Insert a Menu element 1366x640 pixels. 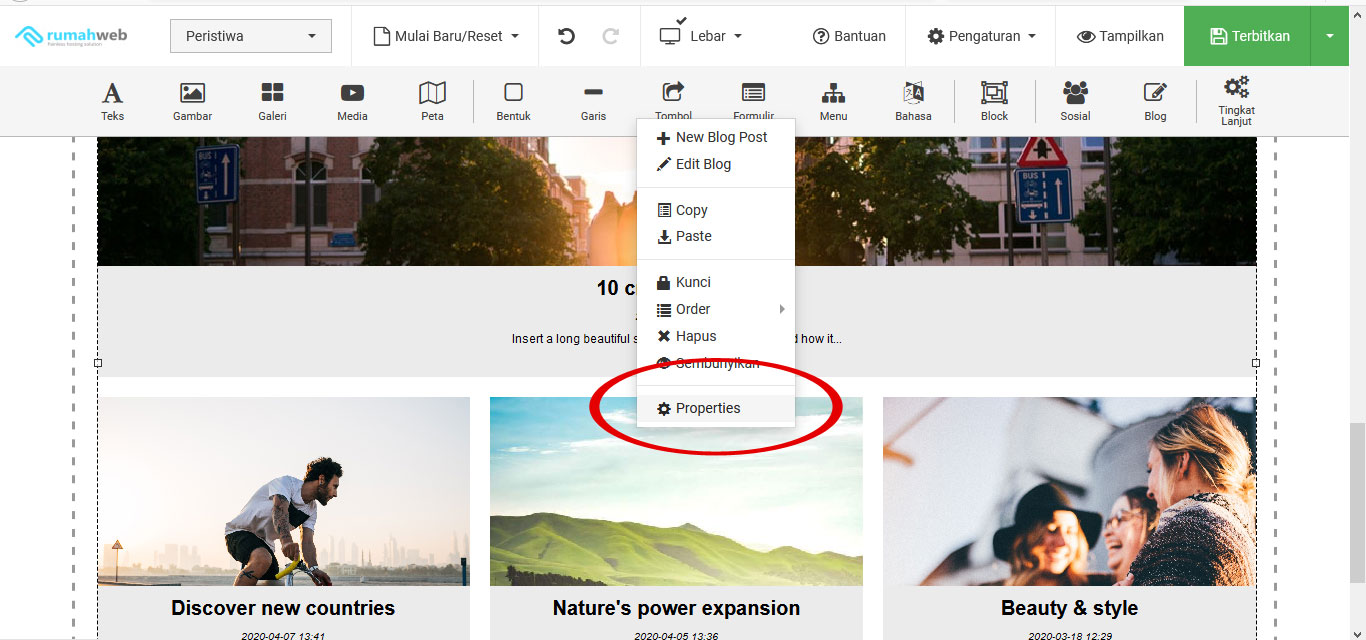tap(833, 102)
